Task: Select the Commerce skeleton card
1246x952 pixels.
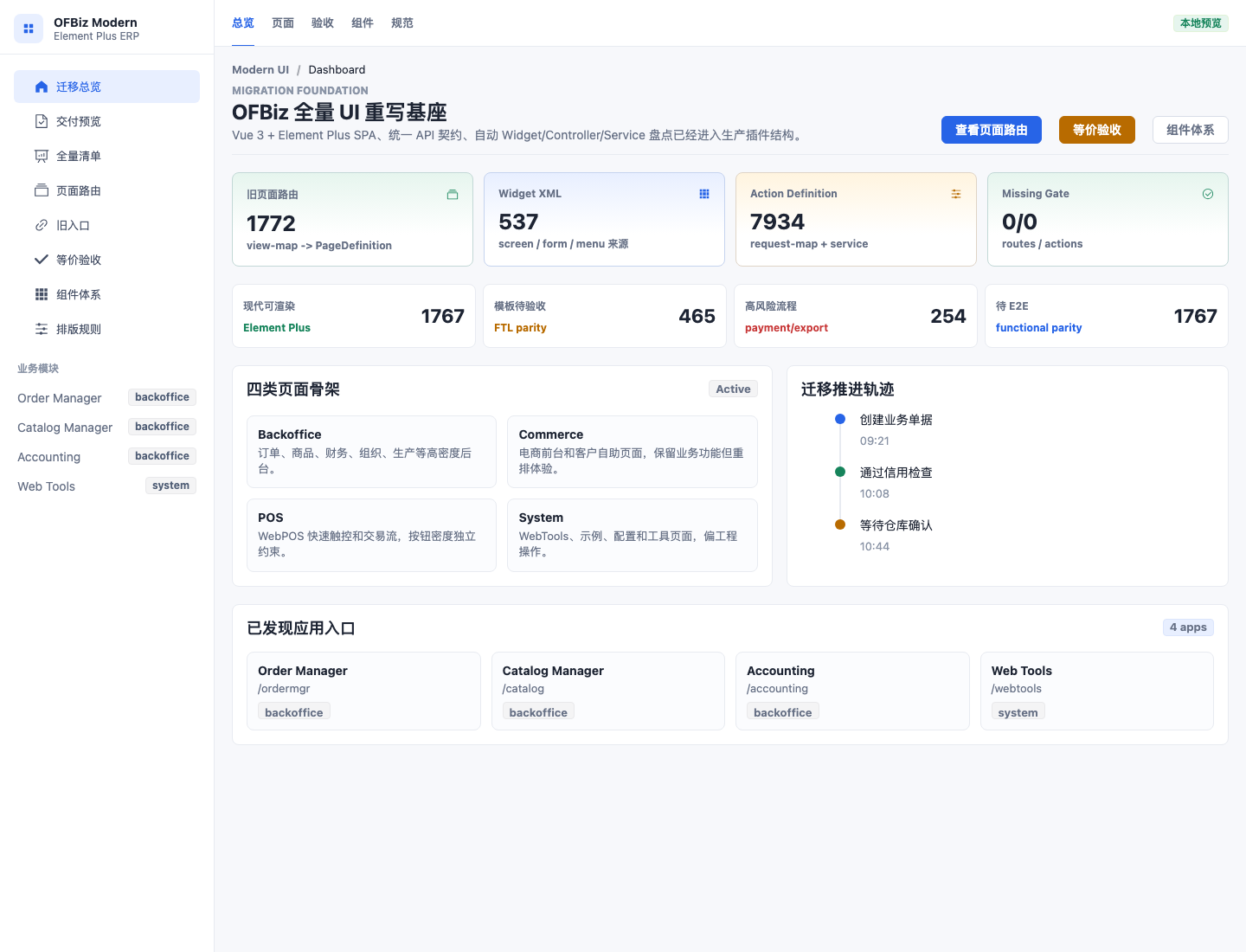Action: [x=633, y=452]
